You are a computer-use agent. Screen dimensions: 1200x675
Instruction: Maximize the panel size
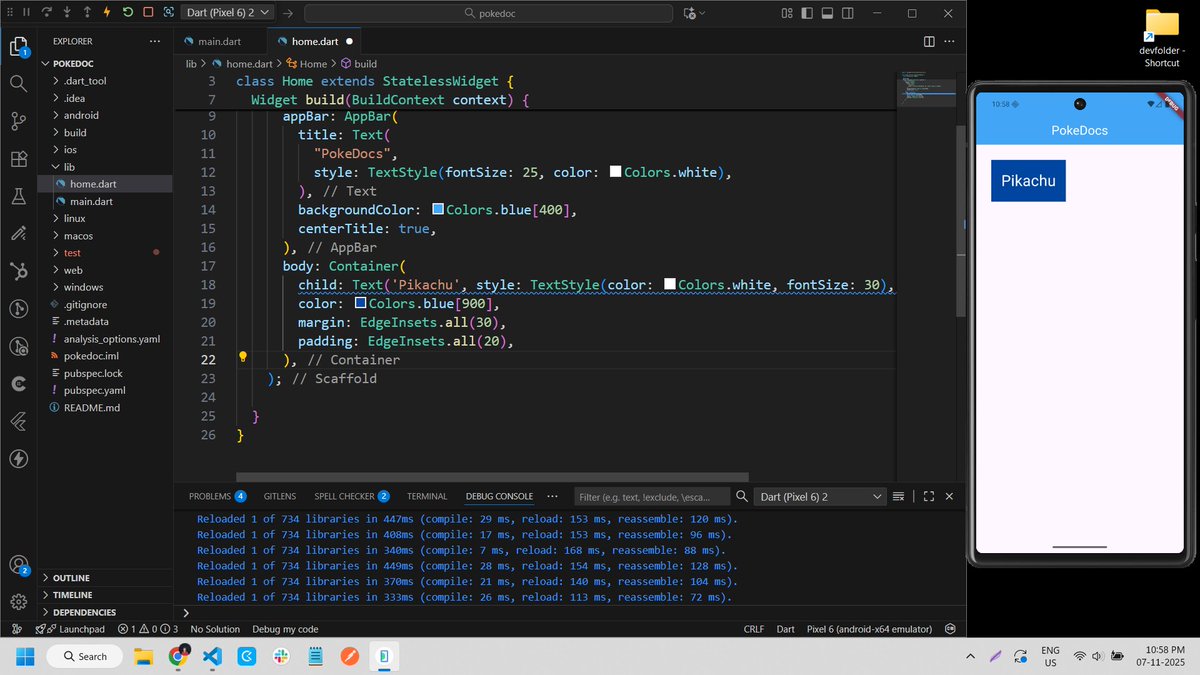(928, 496)
